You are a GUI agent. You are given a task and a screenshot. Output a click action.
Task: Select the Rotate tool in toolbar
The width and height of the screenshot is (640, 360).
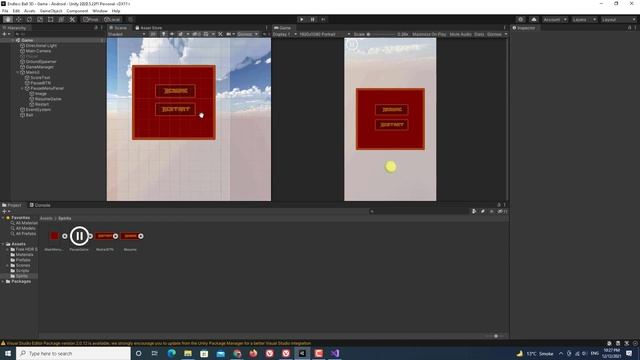click(29, 20)
